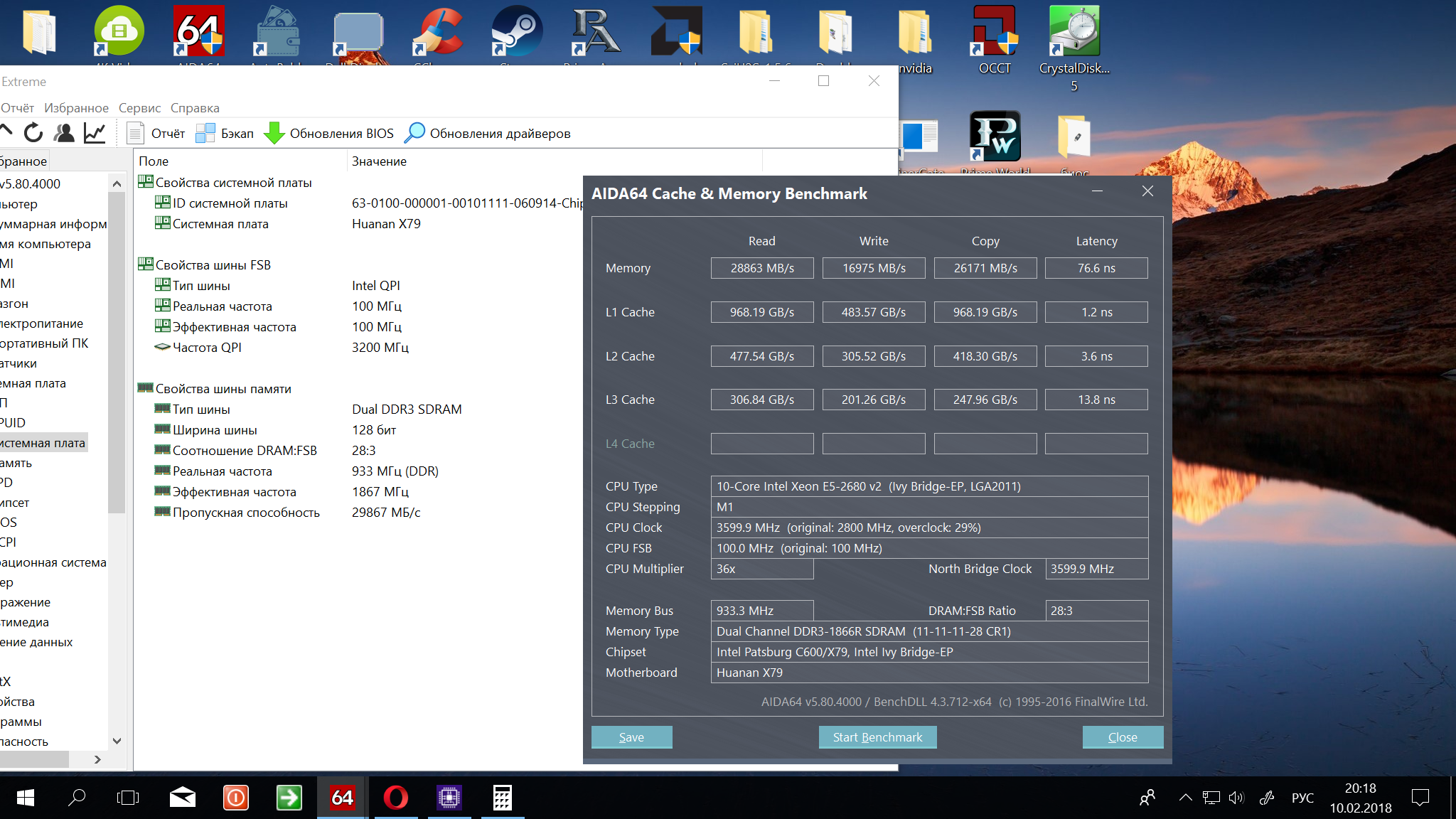Click AIDA64 icon in the taskbar
The image size is (1456, 819).
click(x=342, y=798)
